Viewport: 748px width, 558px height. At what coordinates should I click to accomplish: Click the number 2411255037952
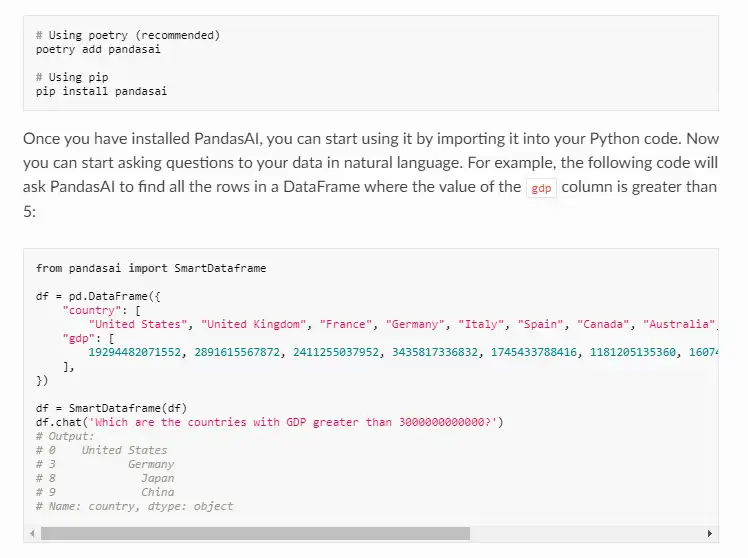point(336,352)
